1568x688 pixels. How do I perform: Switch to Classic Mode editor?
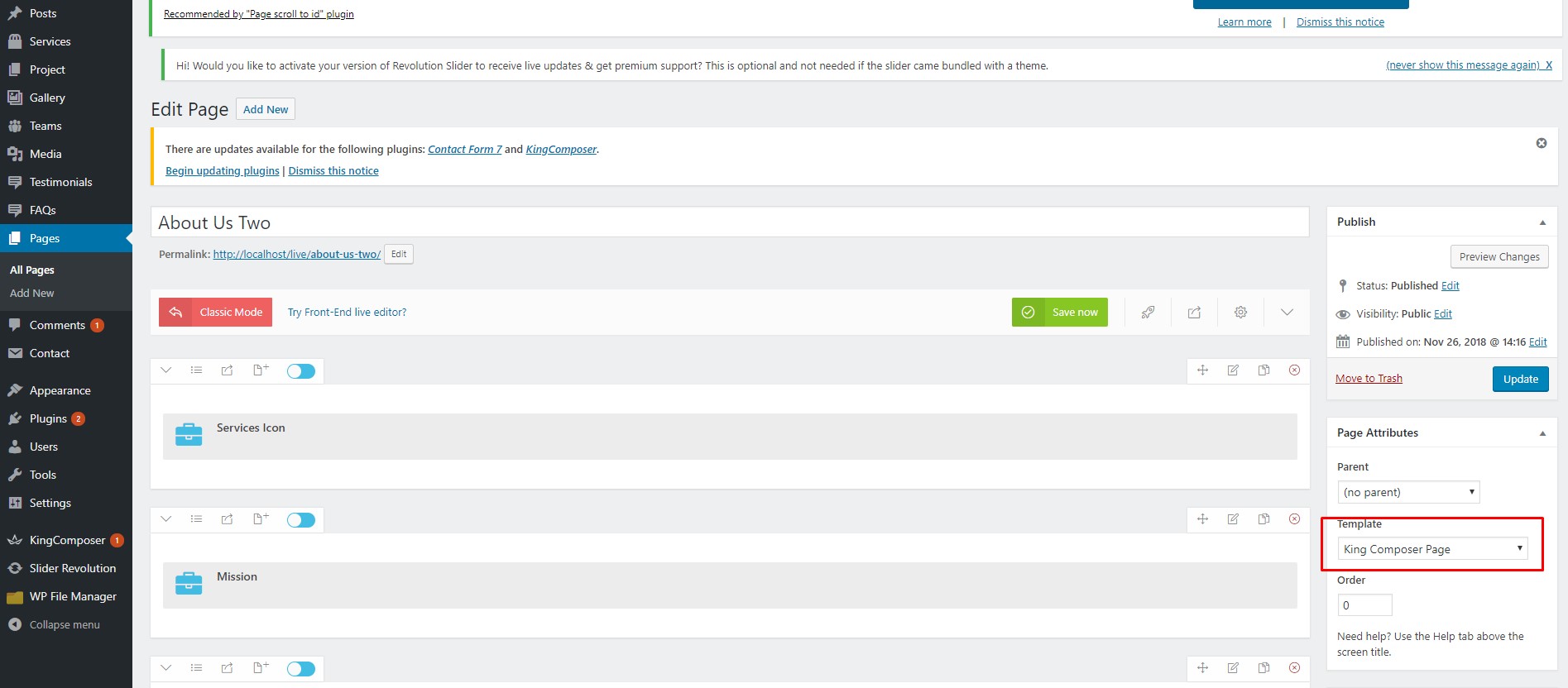(x=215, y=313)
